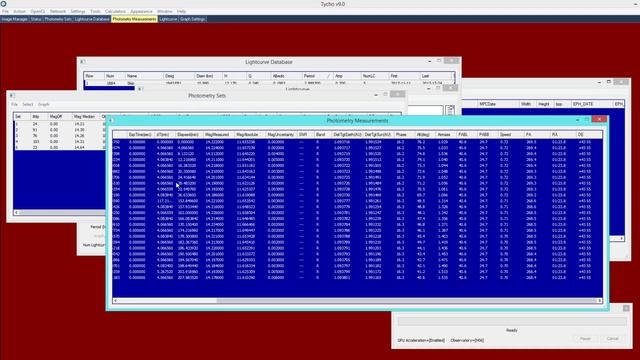Close the Photometry Measurements window
640x360 pixels.
[x=599, y=119]
